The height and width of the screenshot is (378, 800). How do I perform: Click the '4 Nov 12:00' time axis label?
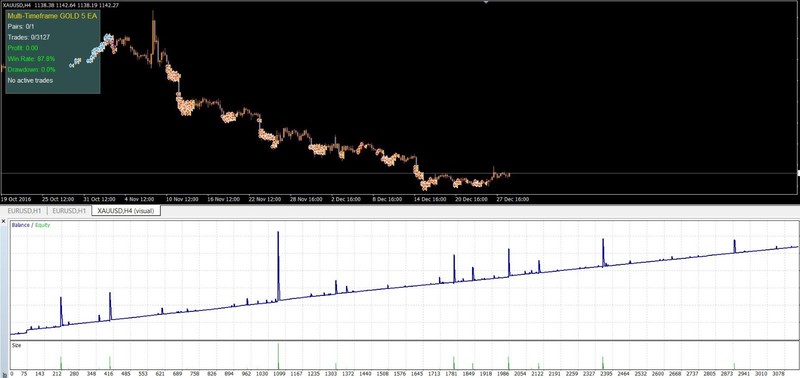click(139, 199)
